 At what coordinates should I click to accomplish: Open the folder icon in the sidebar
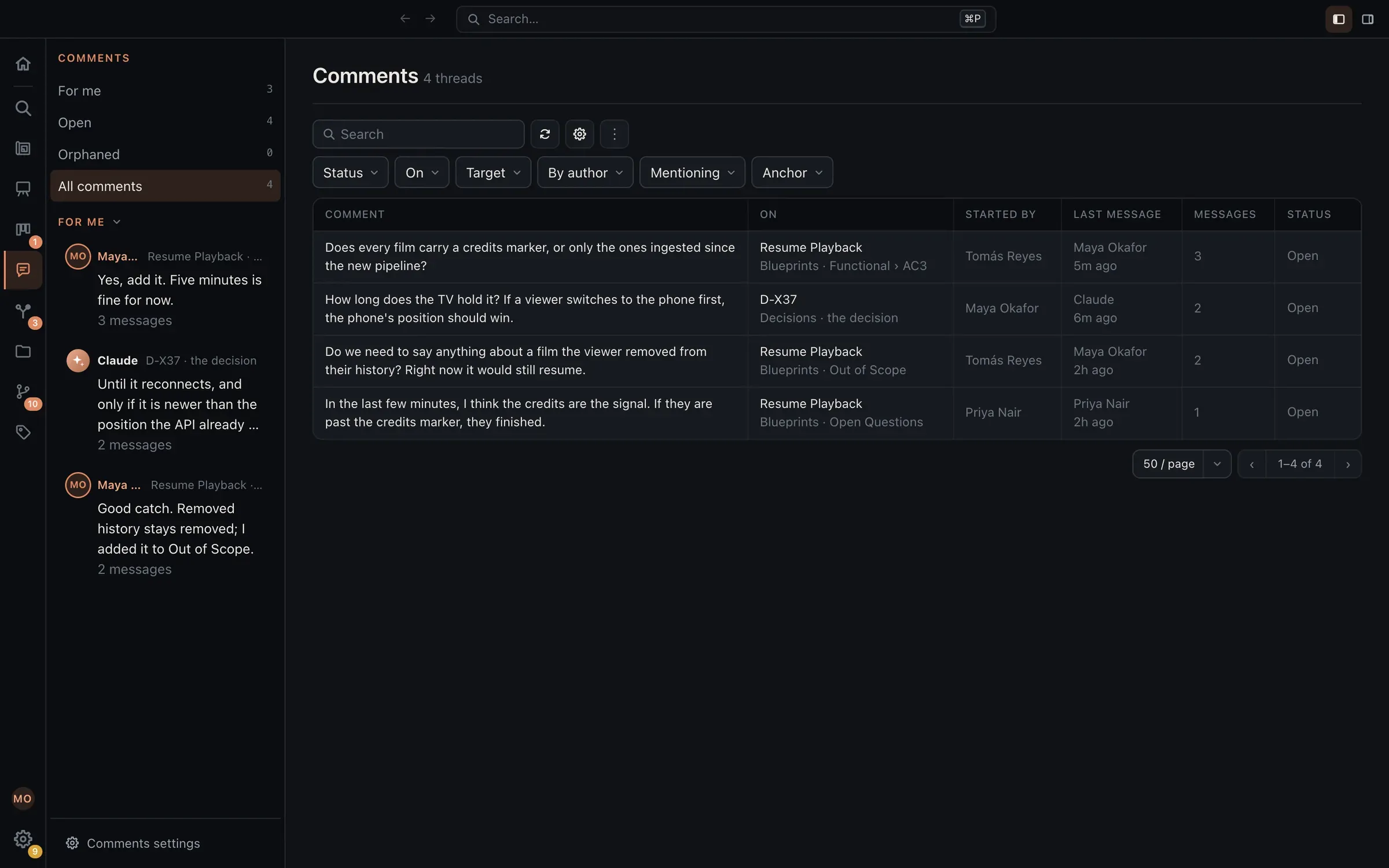23,351
